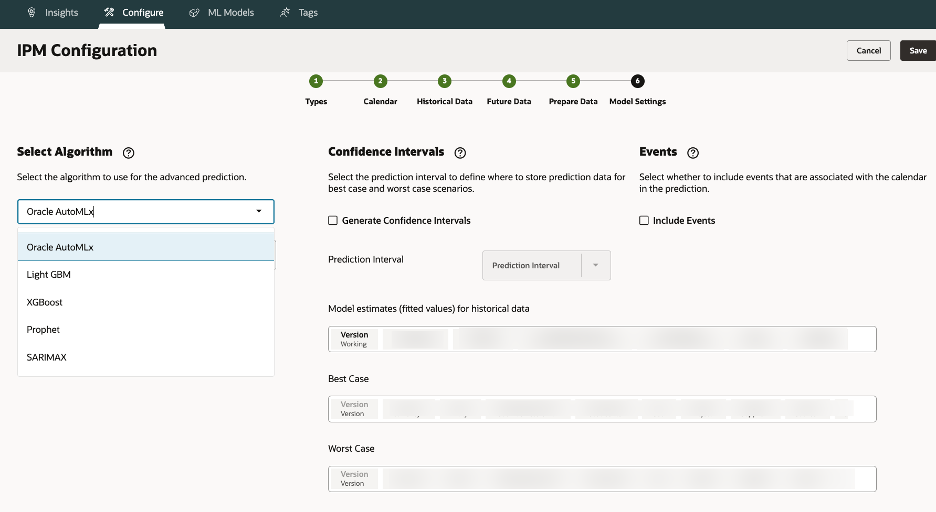This screenshot has height=512, width=936.
Task: Select SARIMAX algorithm option
Action: (47, 357)
